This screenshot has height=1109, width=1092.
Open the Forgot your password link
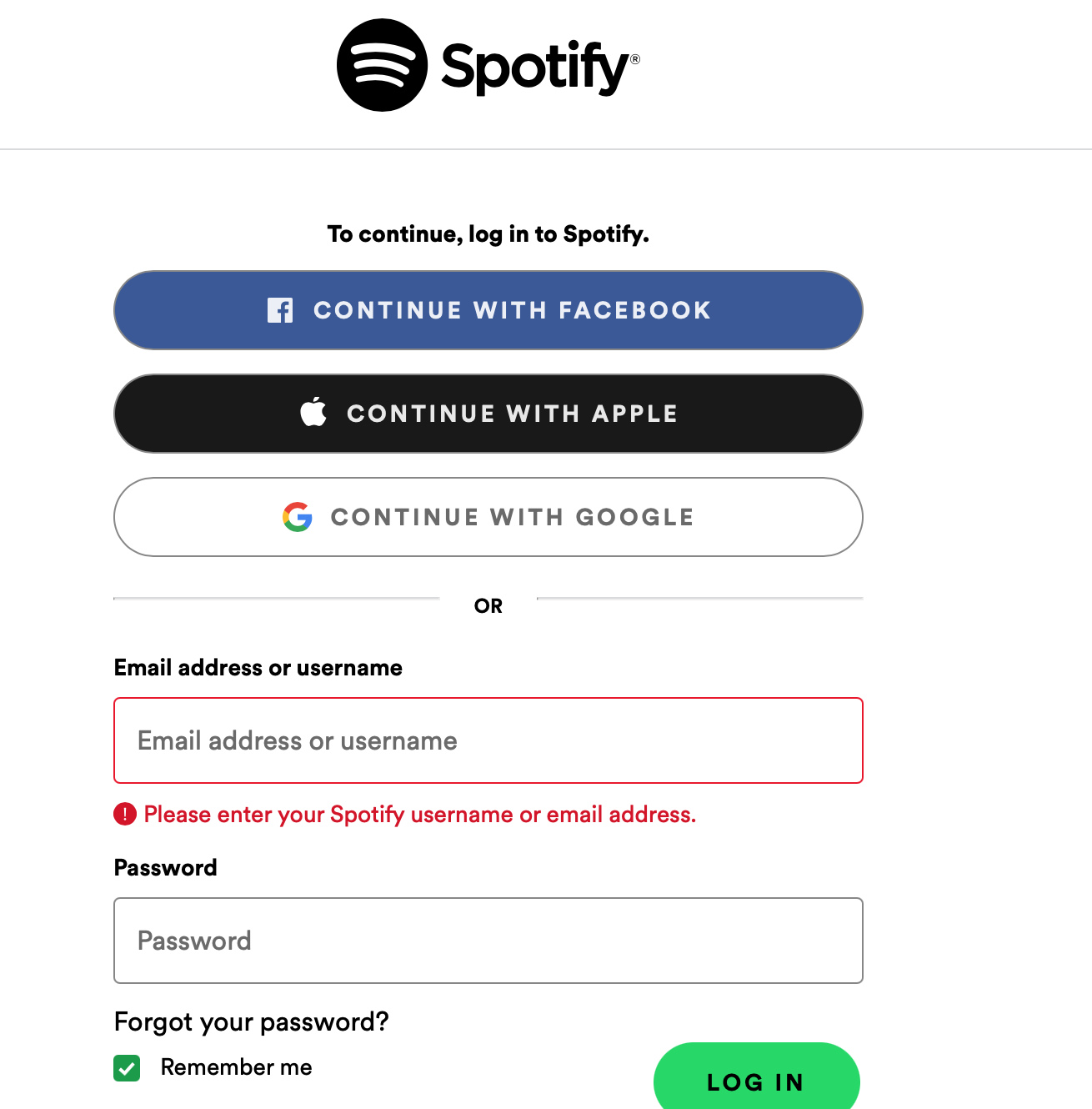(x=252, y=1021)
